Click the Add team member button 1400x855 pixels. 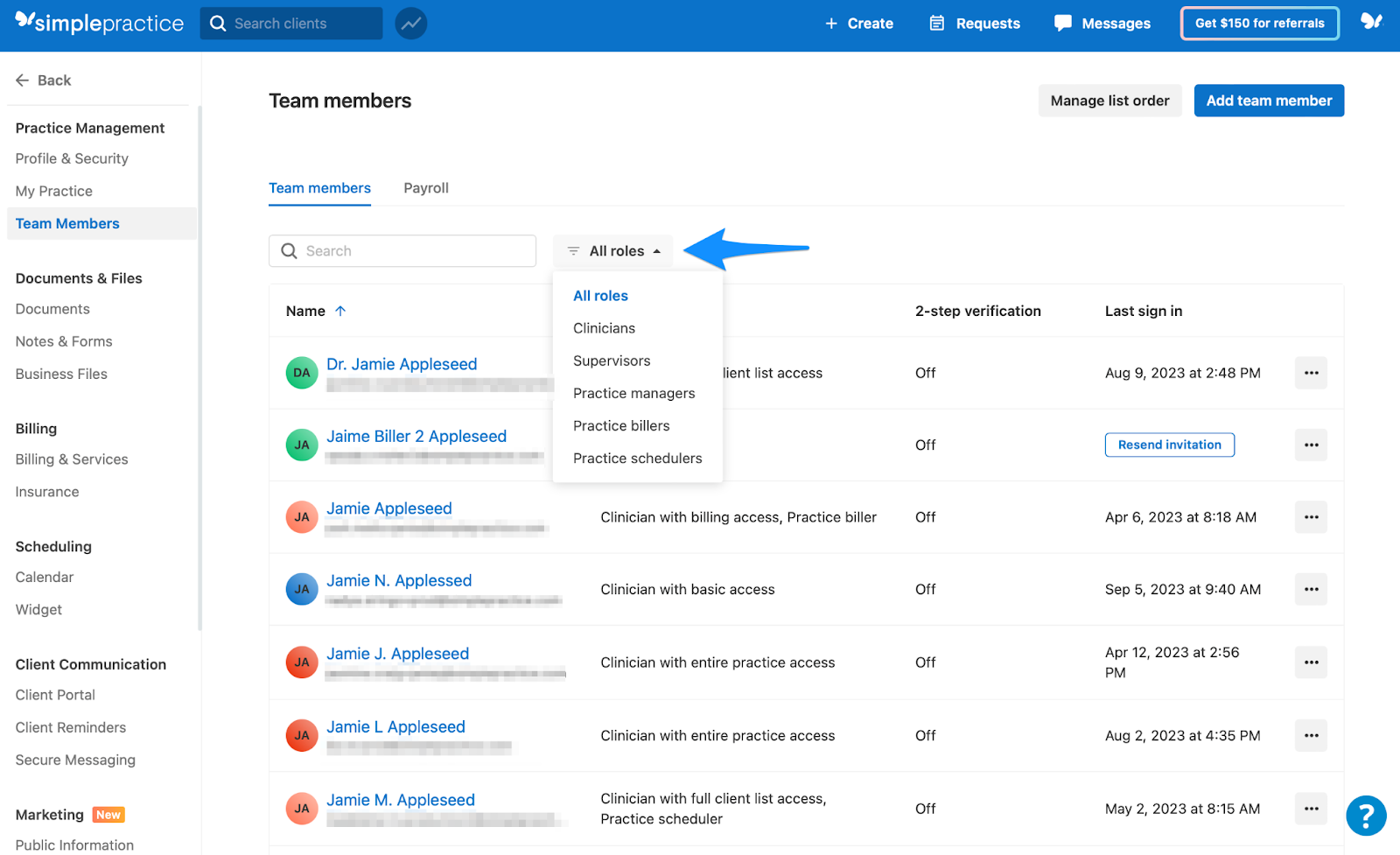1269,100
